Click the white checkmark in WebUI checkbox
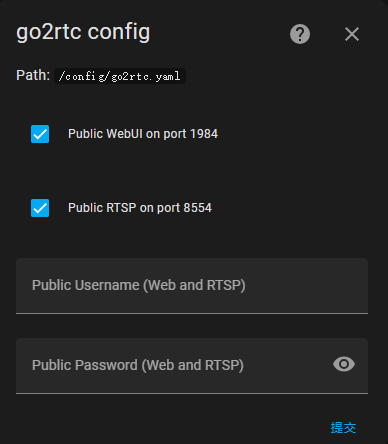 point(40,134)
